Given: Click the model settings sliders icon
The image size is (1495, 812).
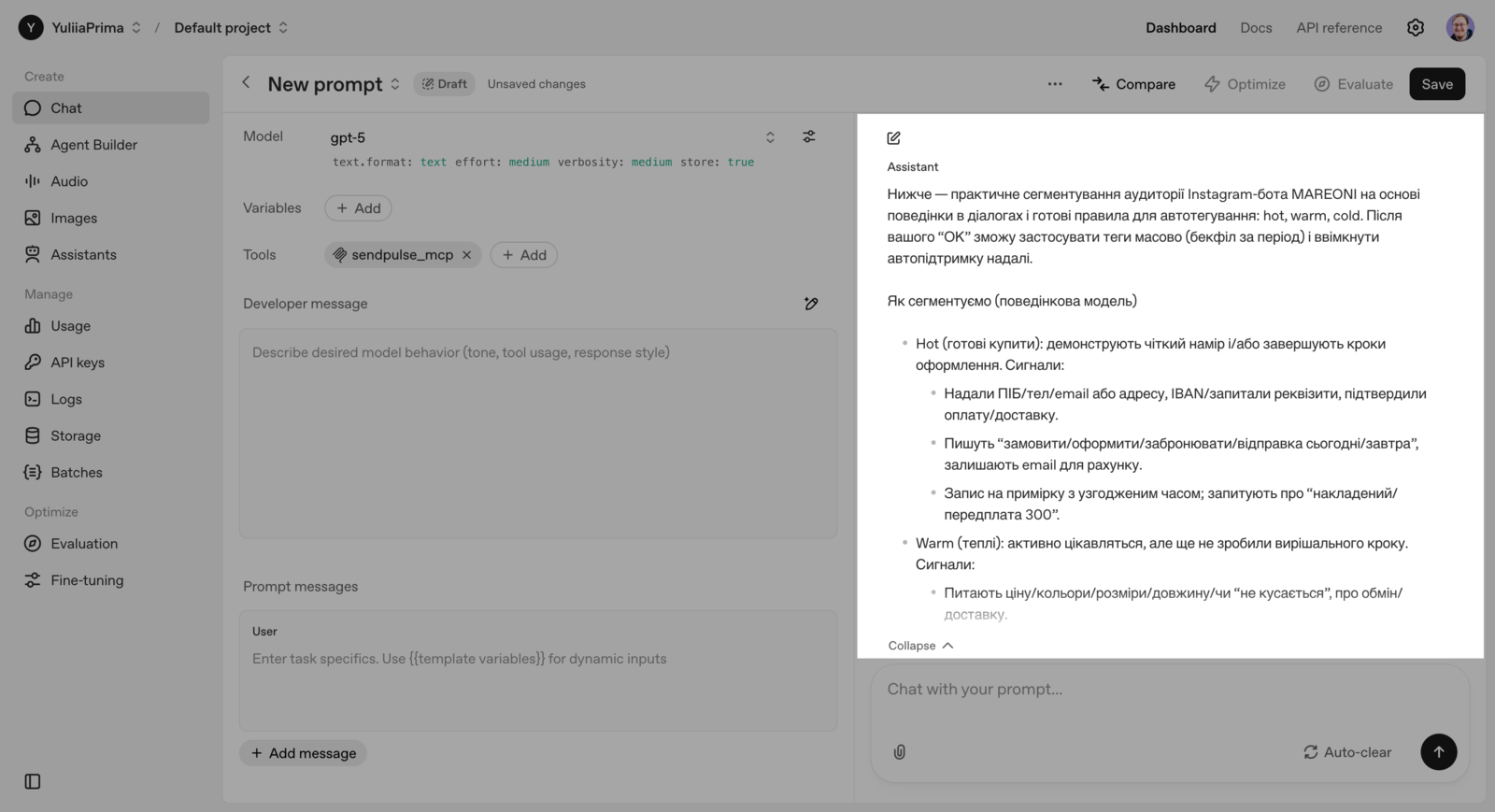Looking at the screenshot, I should [809, 136].
